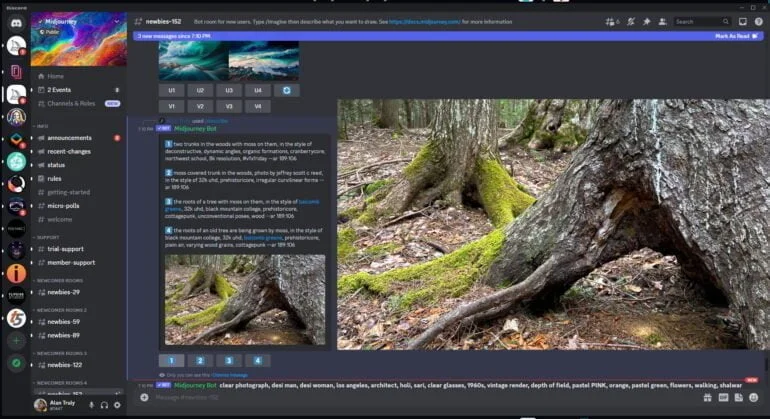
Task: Toggle headphone deafen in user panel
Action: click(x=104, y=405)
